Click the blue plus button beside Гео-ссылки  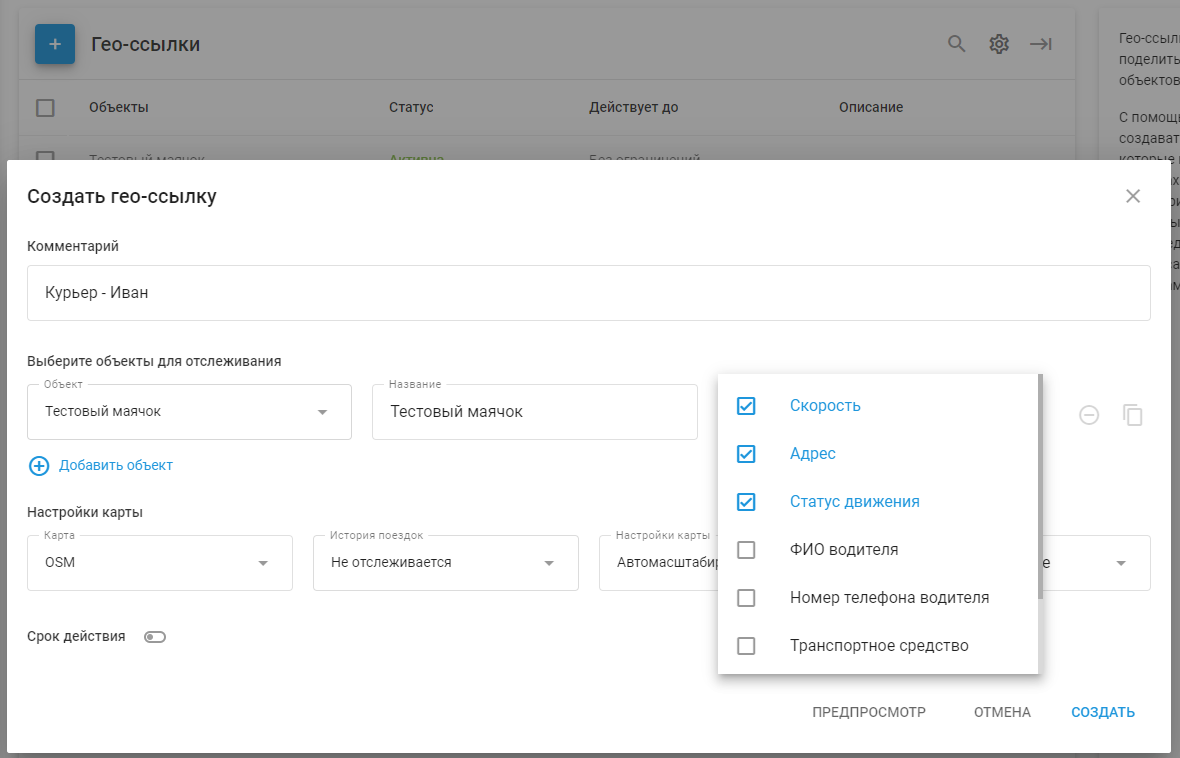(55, 44)
